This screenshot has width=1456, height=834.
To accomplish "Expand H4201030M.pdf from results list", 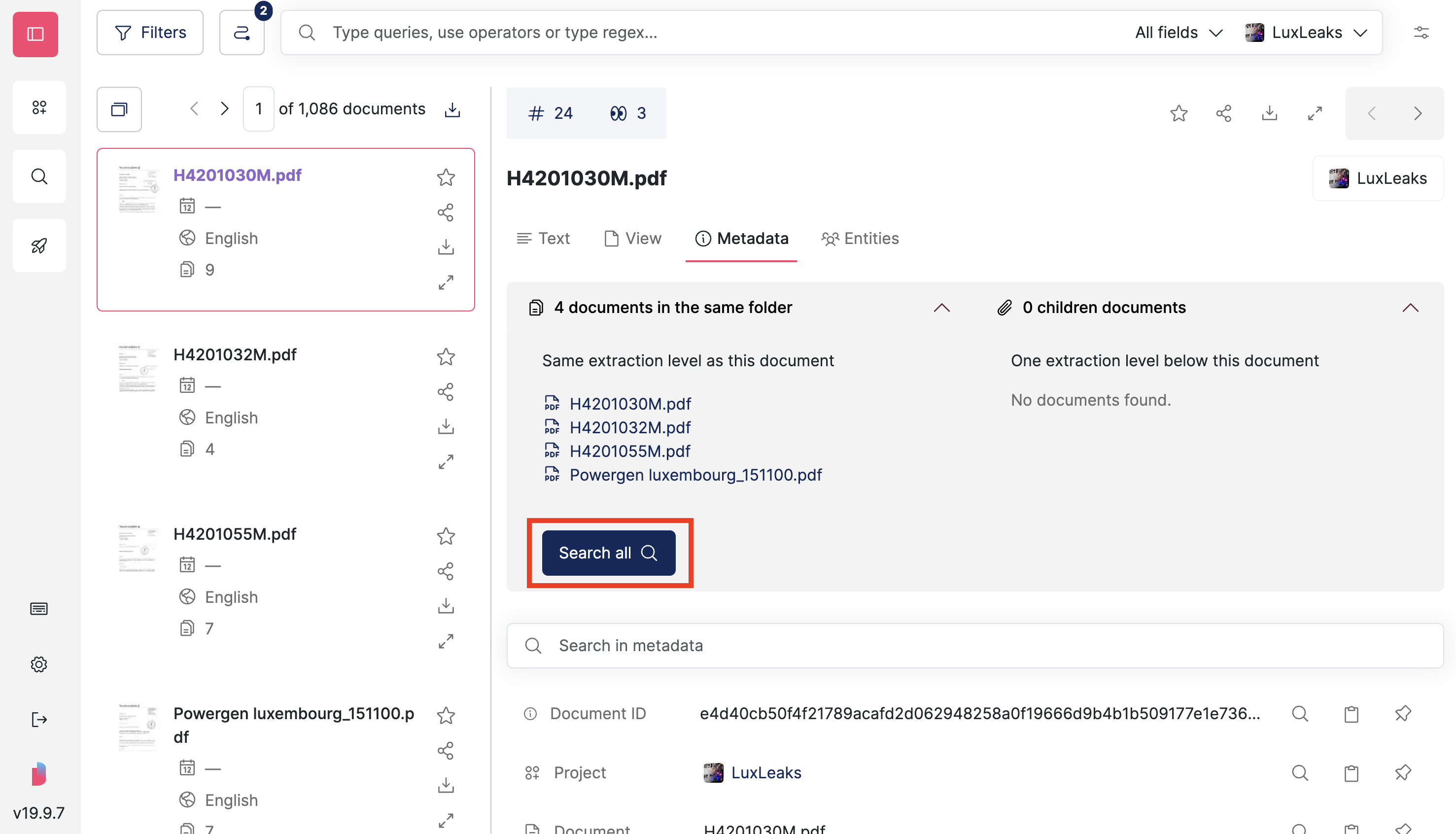I will click(446, 282).
